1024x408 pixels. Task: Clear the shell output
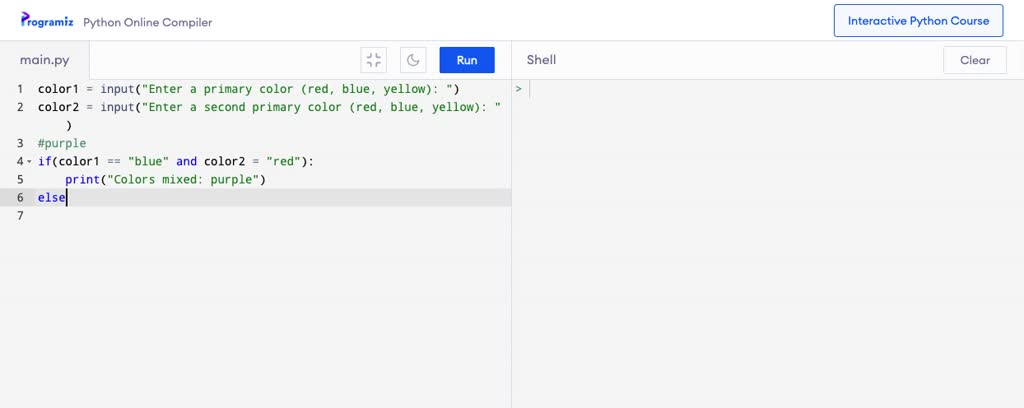tap(974, 60)
